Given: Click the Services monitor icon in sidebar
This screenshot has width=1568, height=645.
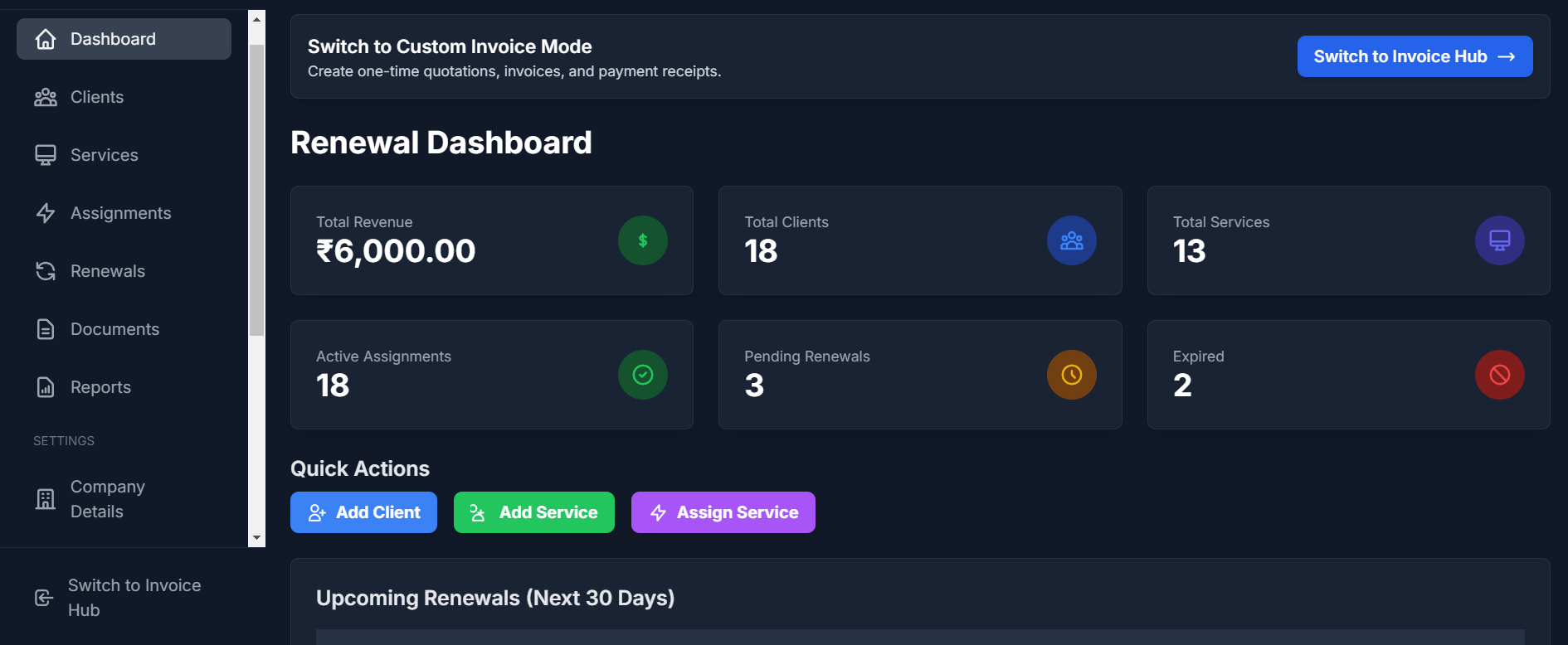Looking at the screenshot, I should (46, 155).
